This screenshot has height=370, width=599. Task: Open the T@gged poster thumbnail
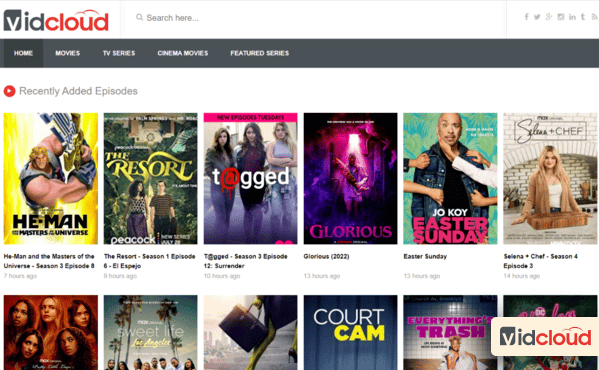[251, 178]
